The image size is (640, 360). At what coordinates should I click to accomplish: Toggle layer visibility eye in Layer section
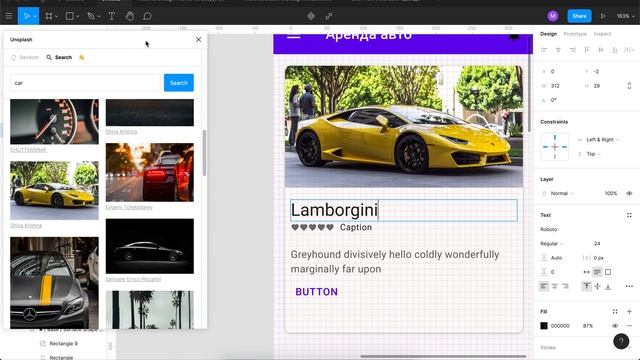629,193
